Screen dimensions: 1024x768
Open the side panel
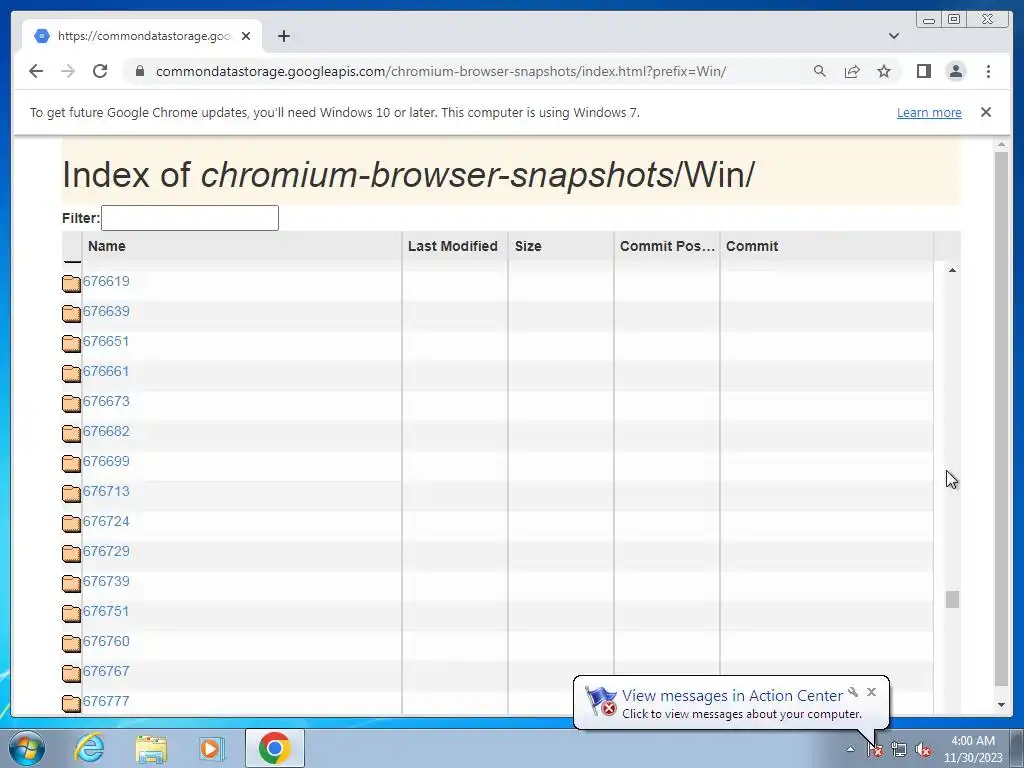coord(923,71)
